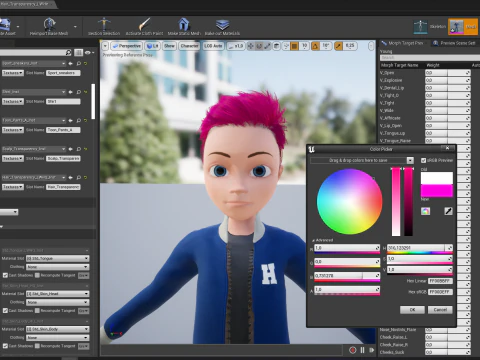Pick a color with the eyedropper in Color Picker

tap(448, 211)
